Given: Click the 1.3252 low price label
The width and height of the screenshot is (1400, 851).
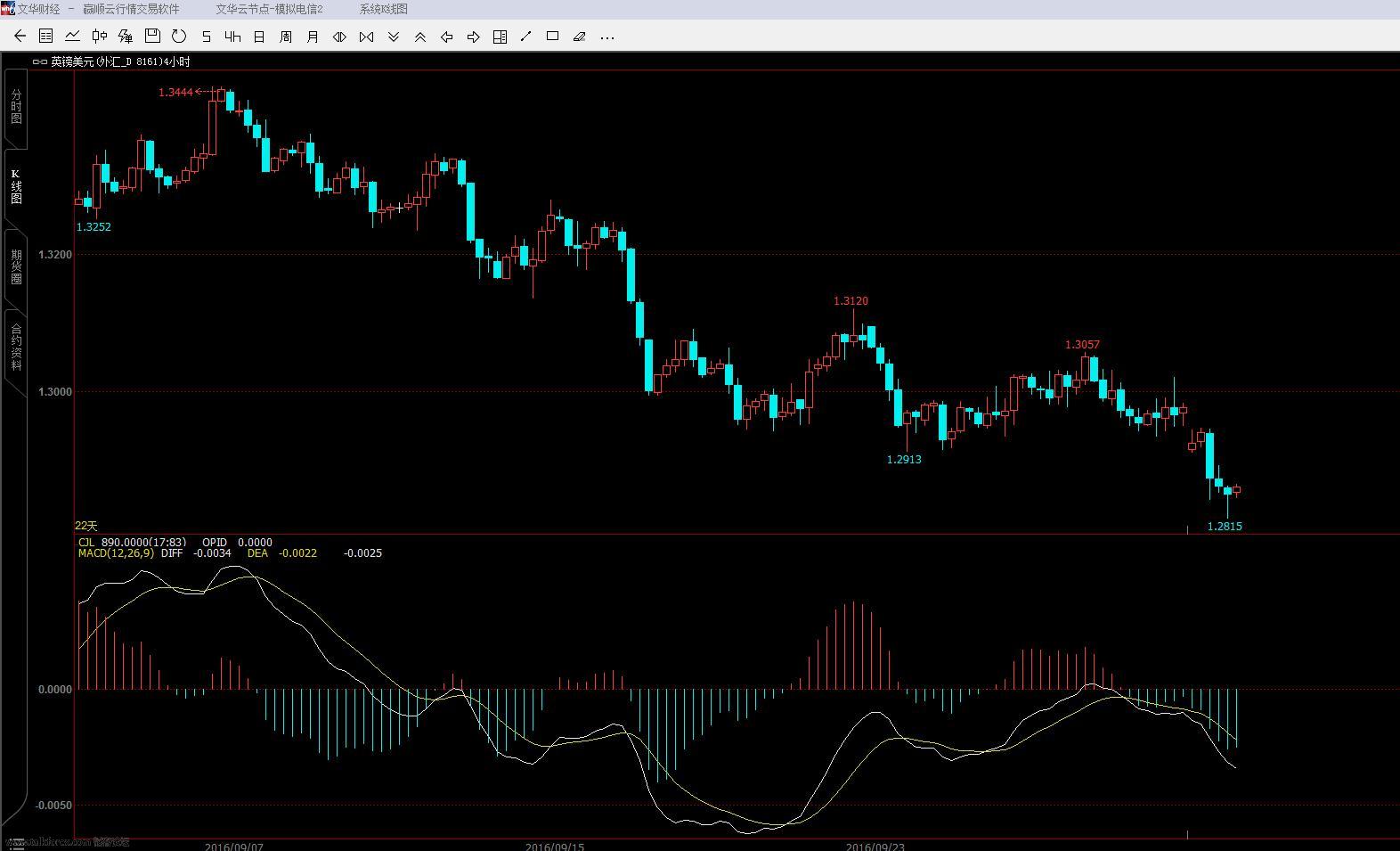Looking at the screenshot, I should (x=94, y=227).
